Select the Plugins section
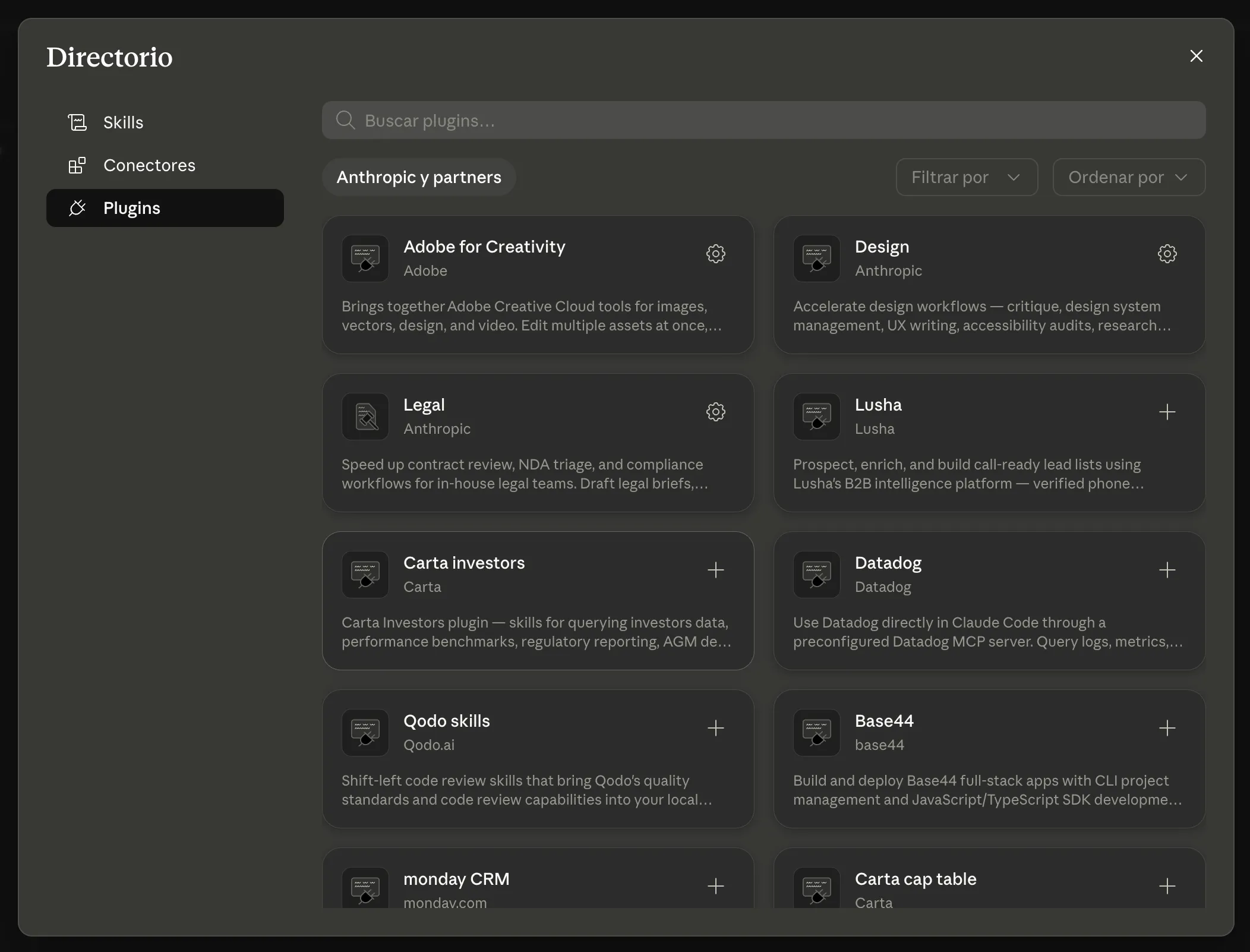The width and height of the screenshot is (1250, 952). coord(165,208)
